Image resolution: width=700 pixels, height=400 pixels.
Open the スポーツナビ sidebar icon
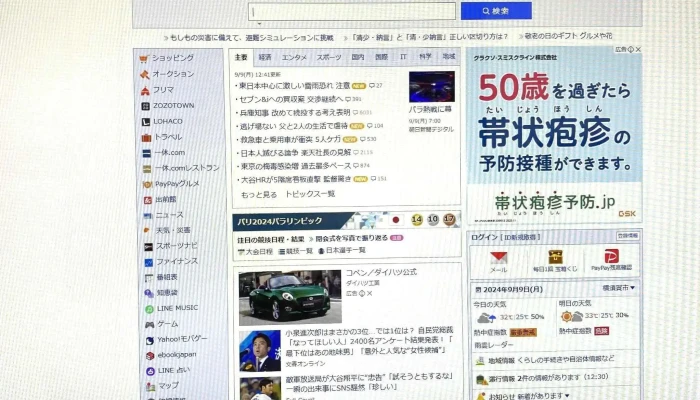click(x=149, y=246)
